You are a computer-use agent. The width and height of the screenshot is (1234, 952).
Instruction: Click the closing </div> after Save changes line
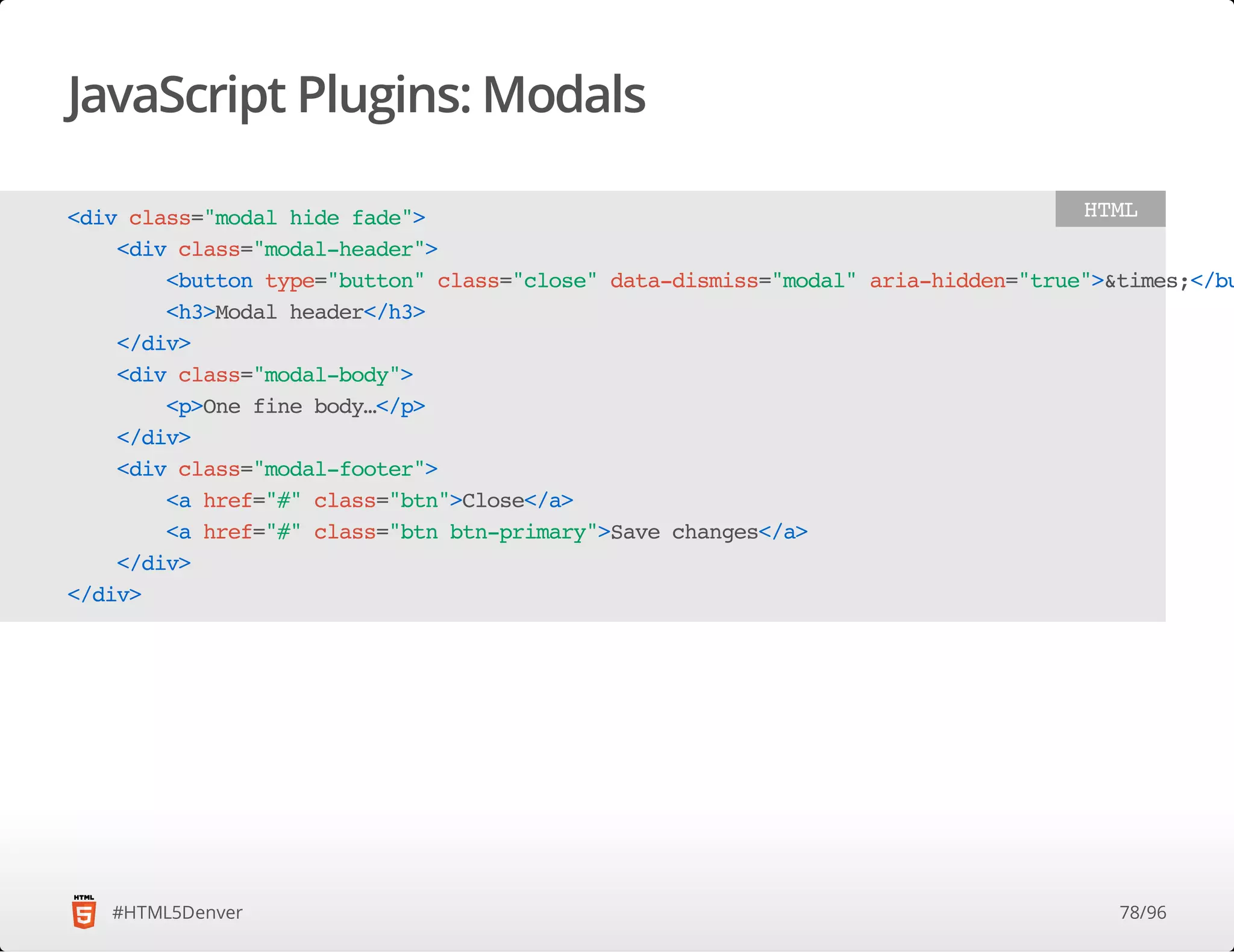[x=154, y=563]
